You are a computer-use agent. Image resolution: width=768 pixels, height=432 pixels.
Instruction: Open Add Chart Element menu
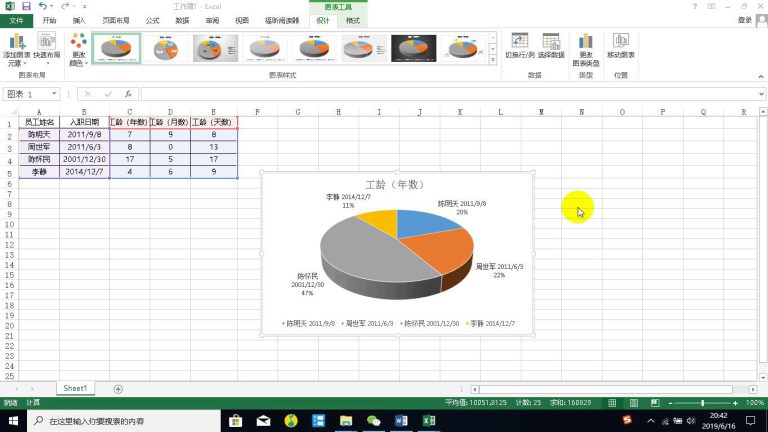(17, 49)
